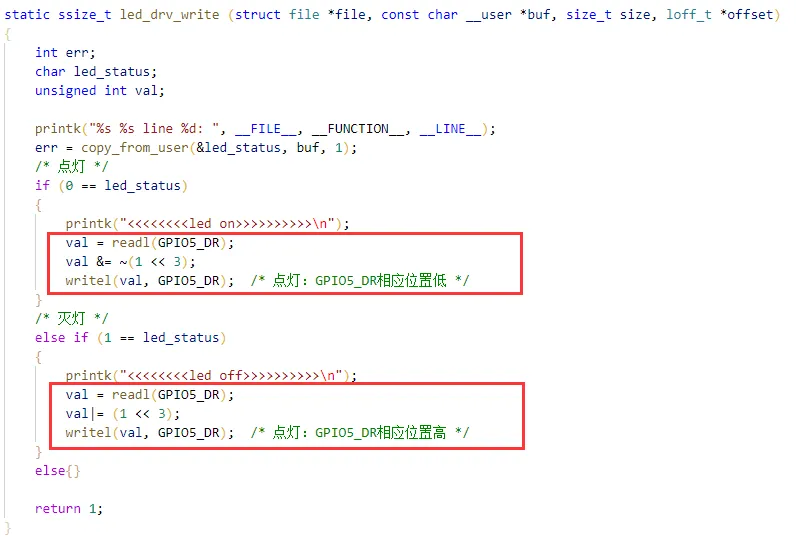
Task: Click the 'return 1;' statement
Action: tap(69, 509)
